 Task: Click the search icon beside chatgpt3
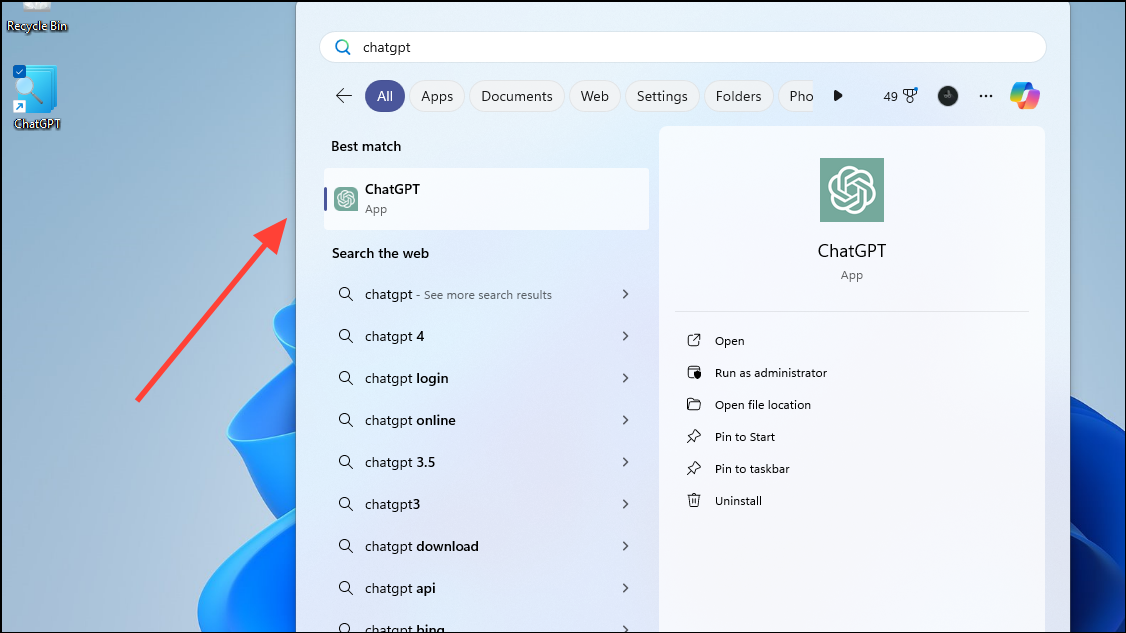[345, 504]
